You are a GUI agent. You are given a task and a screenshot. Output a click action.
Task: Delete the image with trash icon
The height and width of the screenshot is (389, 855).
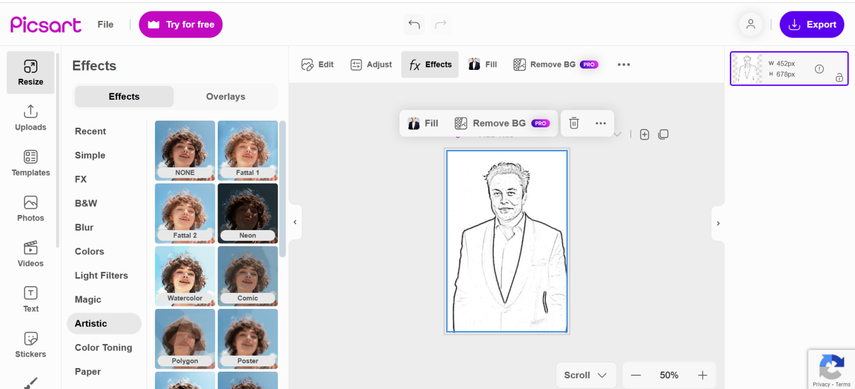click(x=574, y=123)
